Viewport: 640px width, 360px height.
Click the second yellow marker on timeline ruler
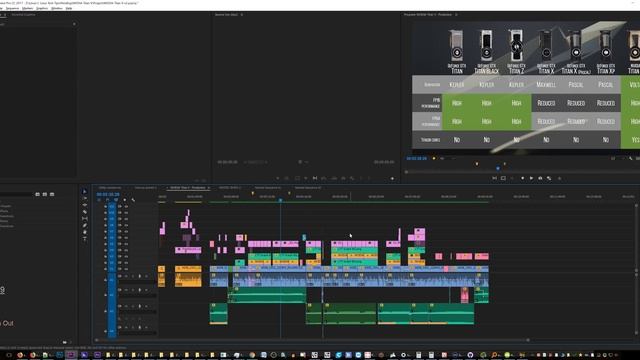tap(289, 193)
